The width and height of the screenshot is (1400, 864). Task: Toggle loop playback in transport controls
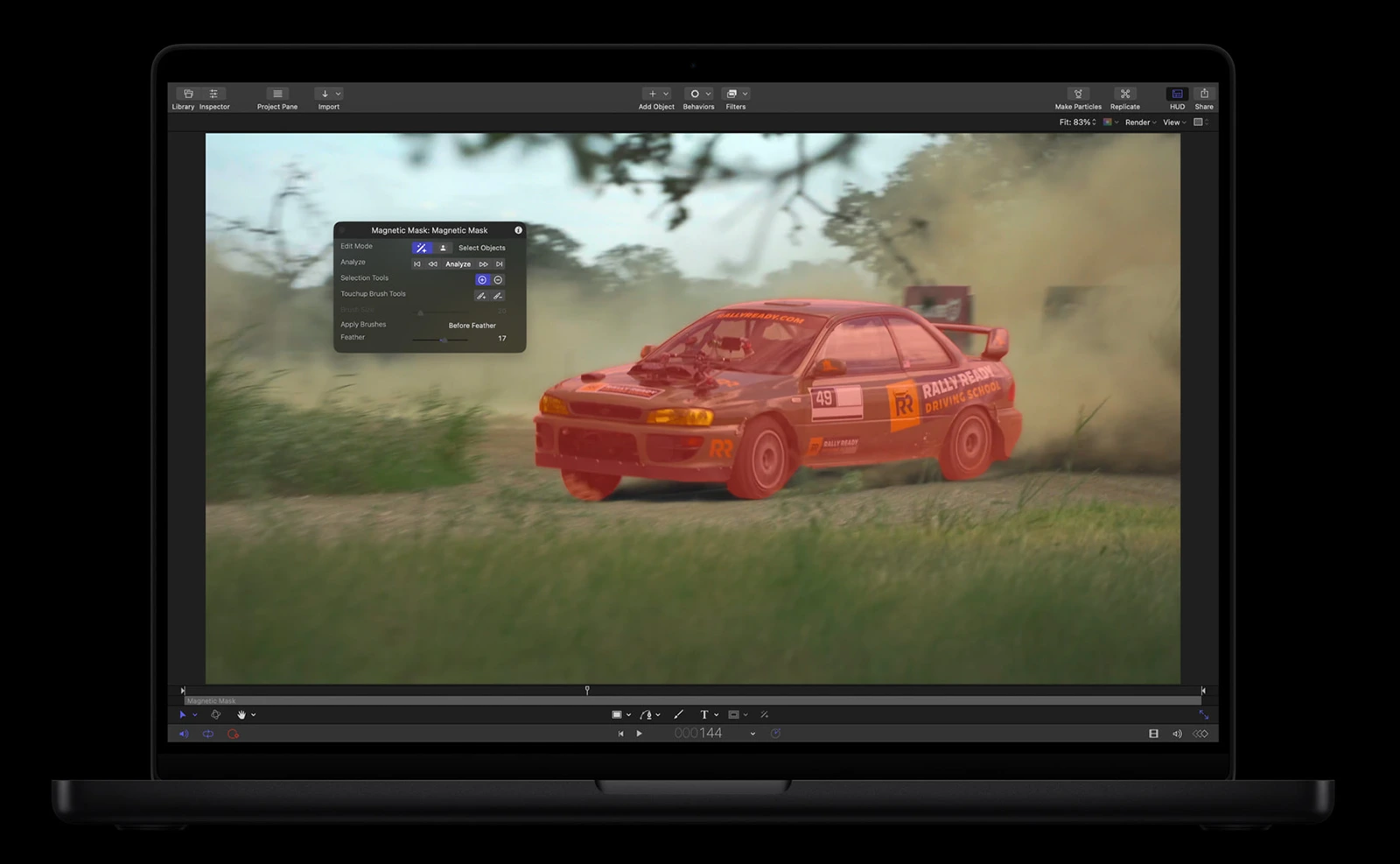click(x=208, y=734)
